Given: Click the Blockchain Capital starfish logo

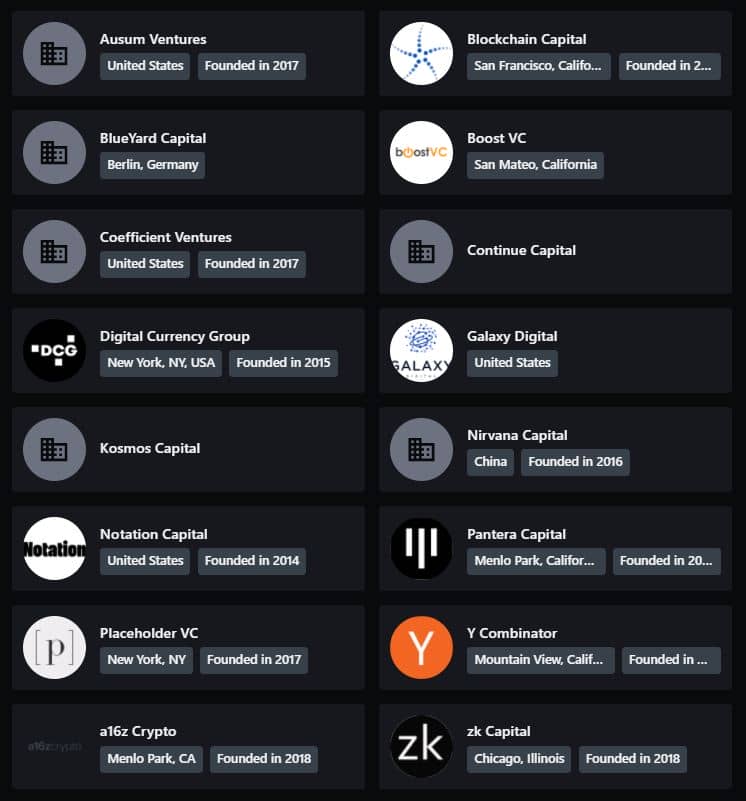Looking at the screenshot, I should (421, 53).
